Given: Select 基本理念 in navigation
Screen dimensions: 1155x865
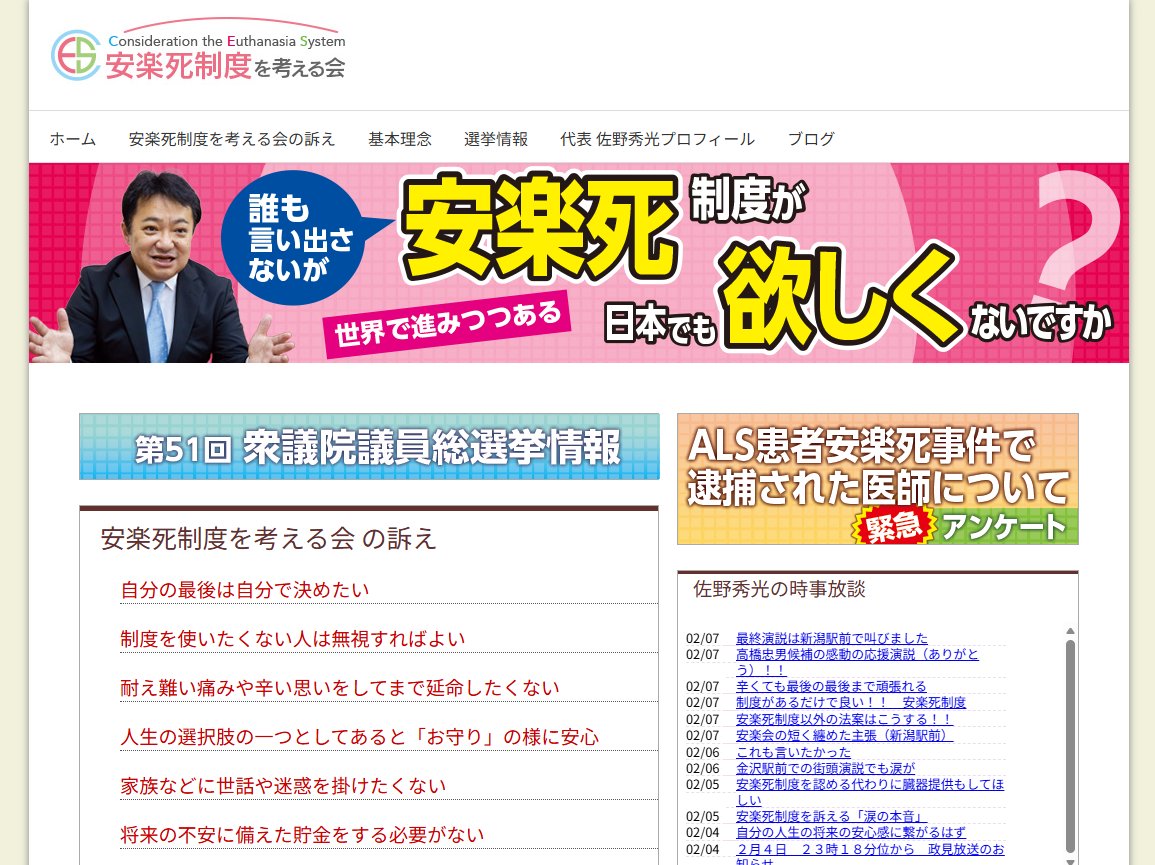Looking at the screenshot, I should [x=399, y=139].
